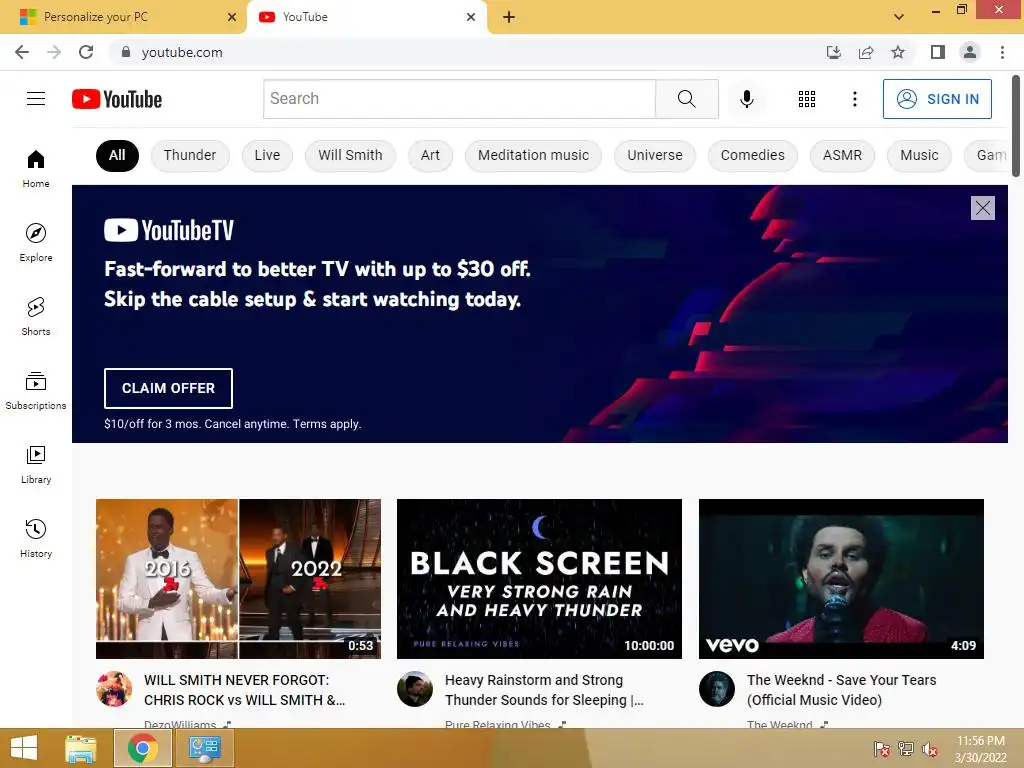Start voice search with microphone icon
Viewport: 1024px width, 768px height.
coord(746,99)
